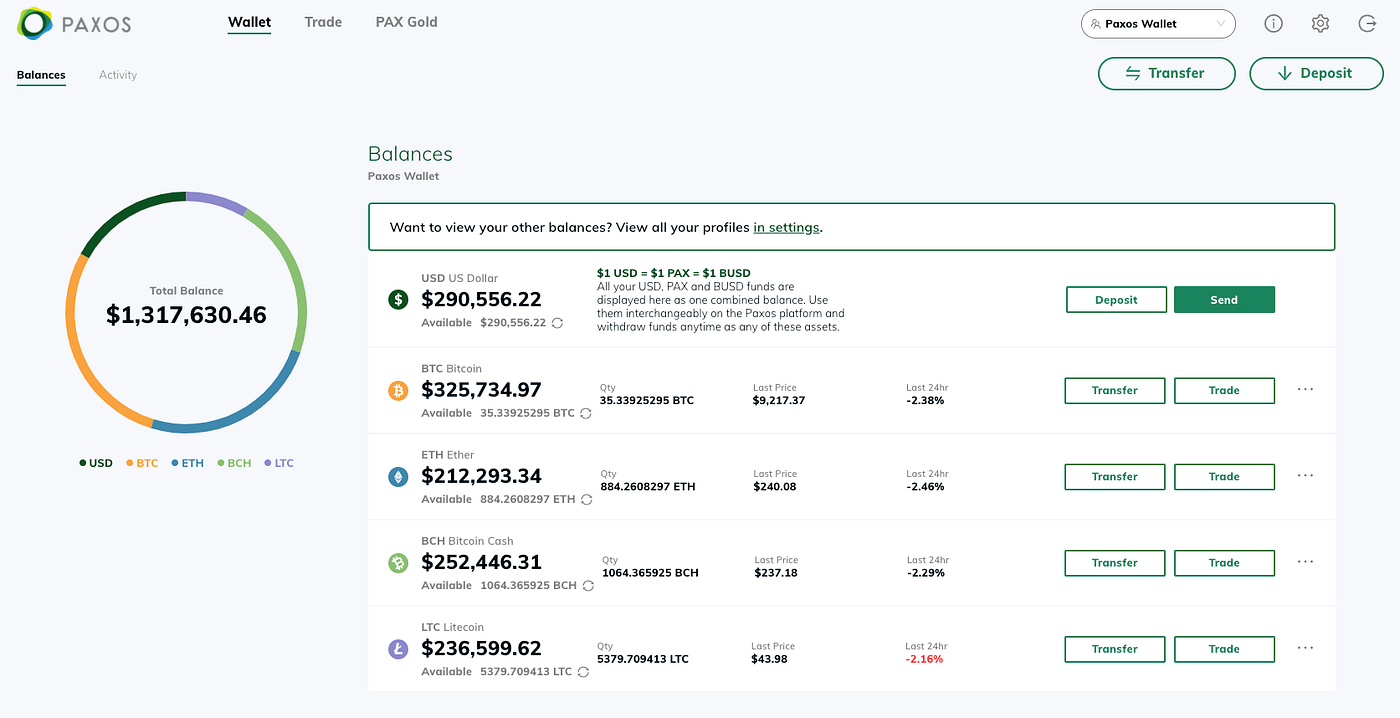Open more options for Litecoin row
Image resolution: width=1400 pixels, height=718 pixels.
coord(1305,648)
